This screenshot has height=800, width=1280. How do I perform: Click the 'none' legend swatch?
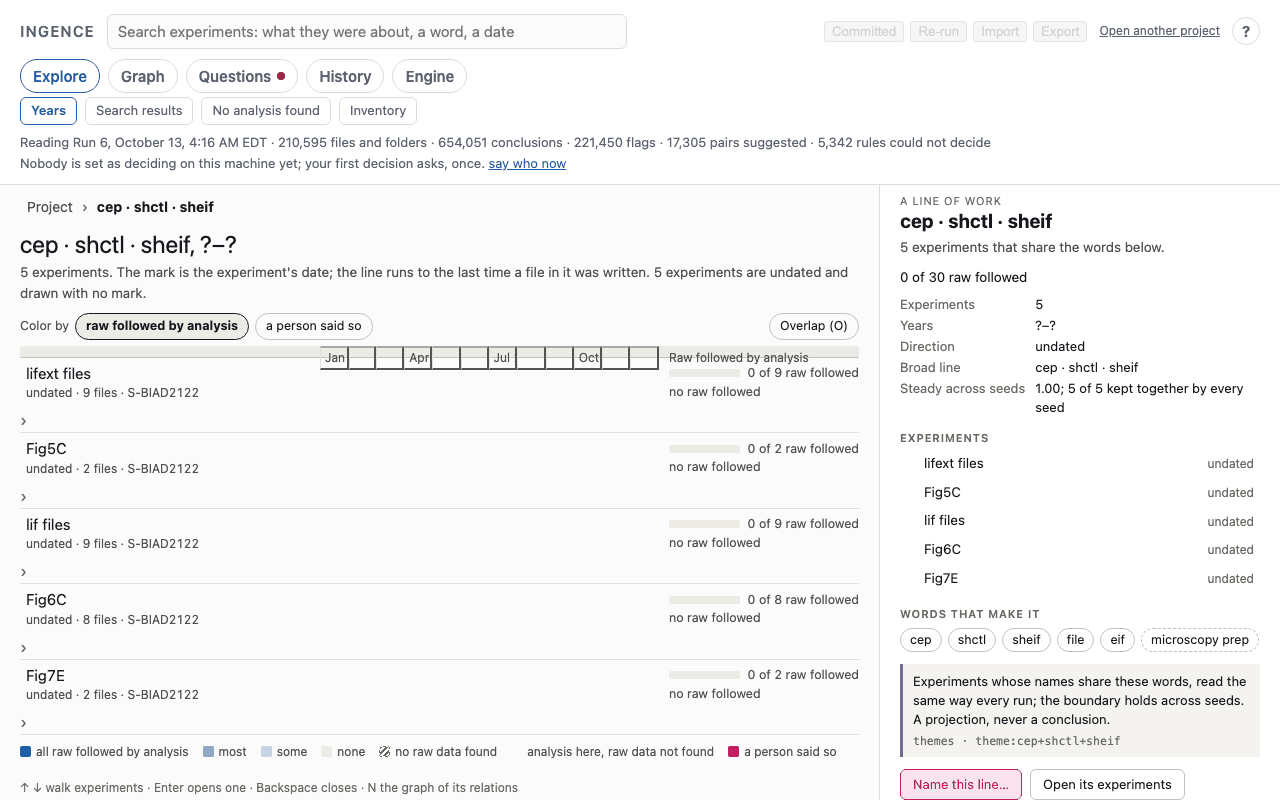click(x=327, y=752)
